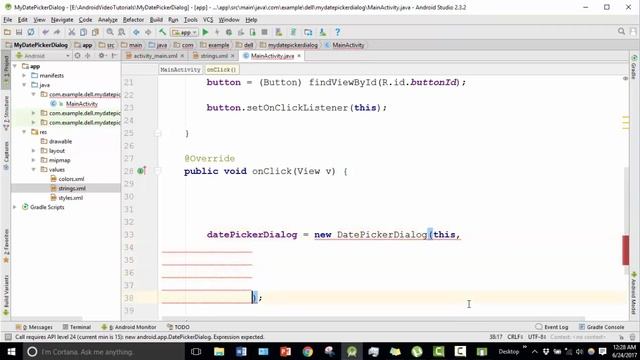Expand the manifests folder

[24, 76]
